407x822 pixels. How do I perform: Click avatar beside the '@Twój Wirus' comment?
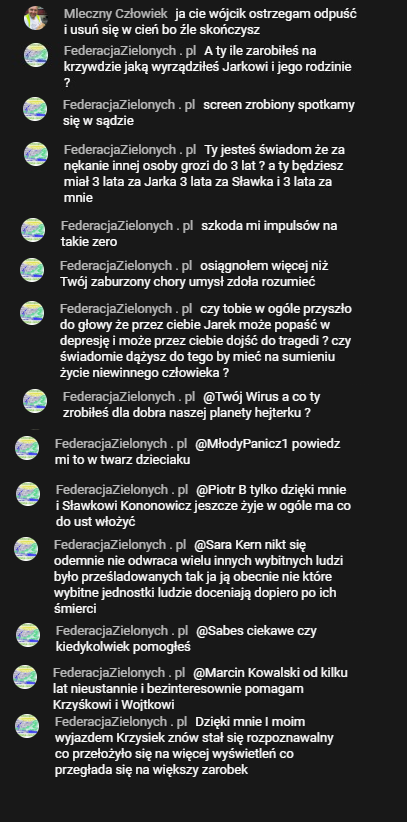(35, 401)
